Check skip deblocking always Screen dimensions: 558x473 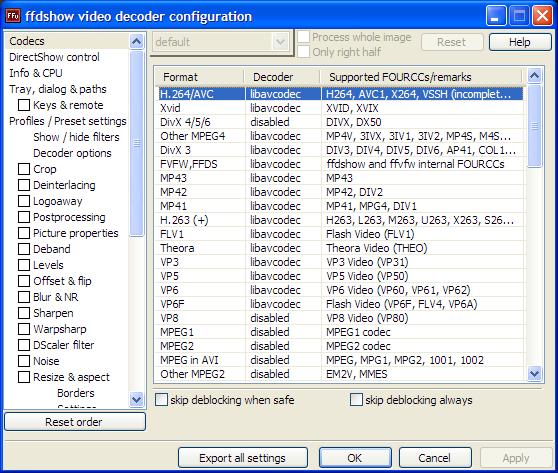click(356, 400)
